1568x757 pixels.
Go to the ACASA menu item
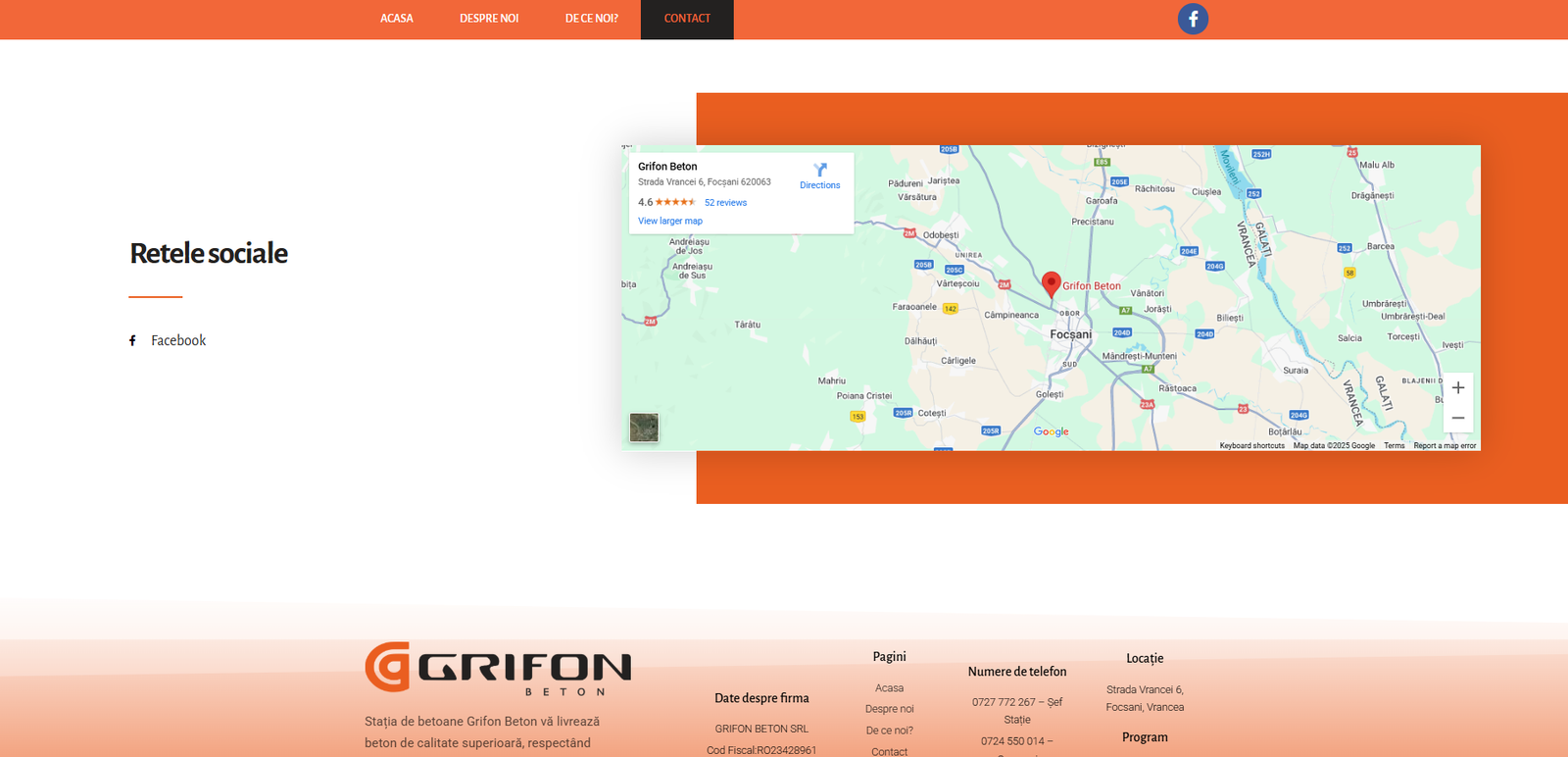pyautogui.click(x=397, y=19)
